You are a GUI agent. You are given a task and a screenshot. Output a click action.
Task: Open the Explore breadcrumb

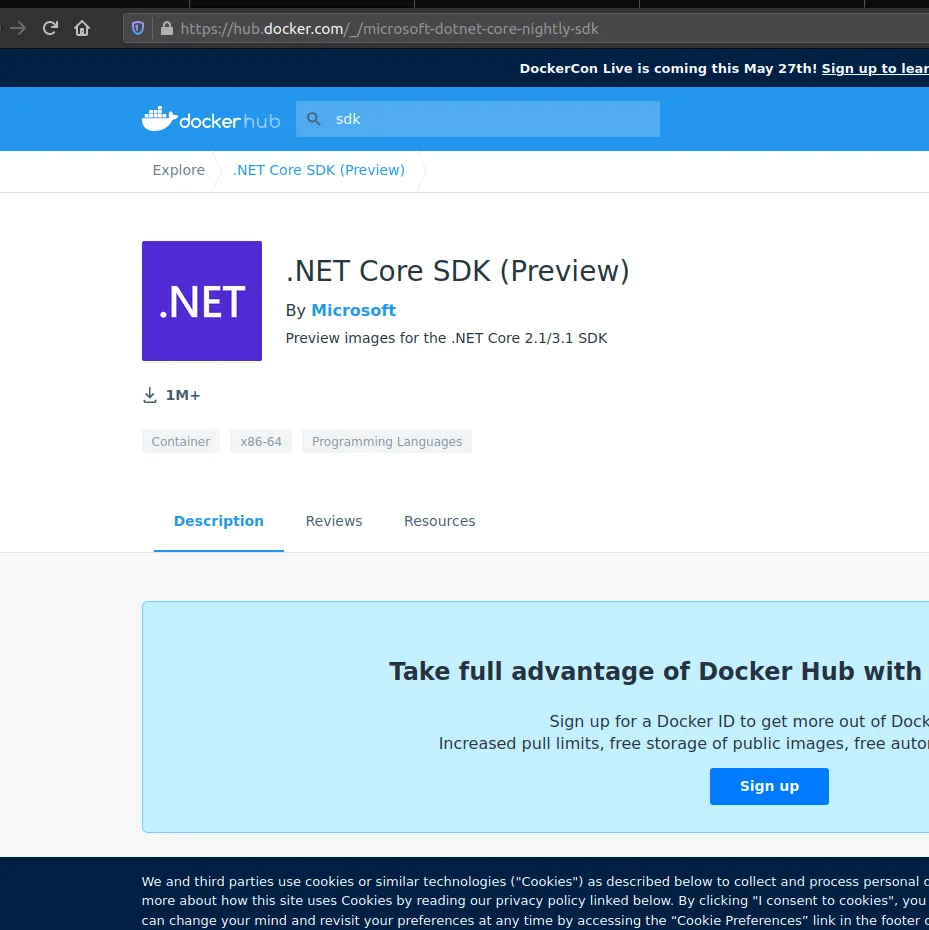tap(179, 170)
